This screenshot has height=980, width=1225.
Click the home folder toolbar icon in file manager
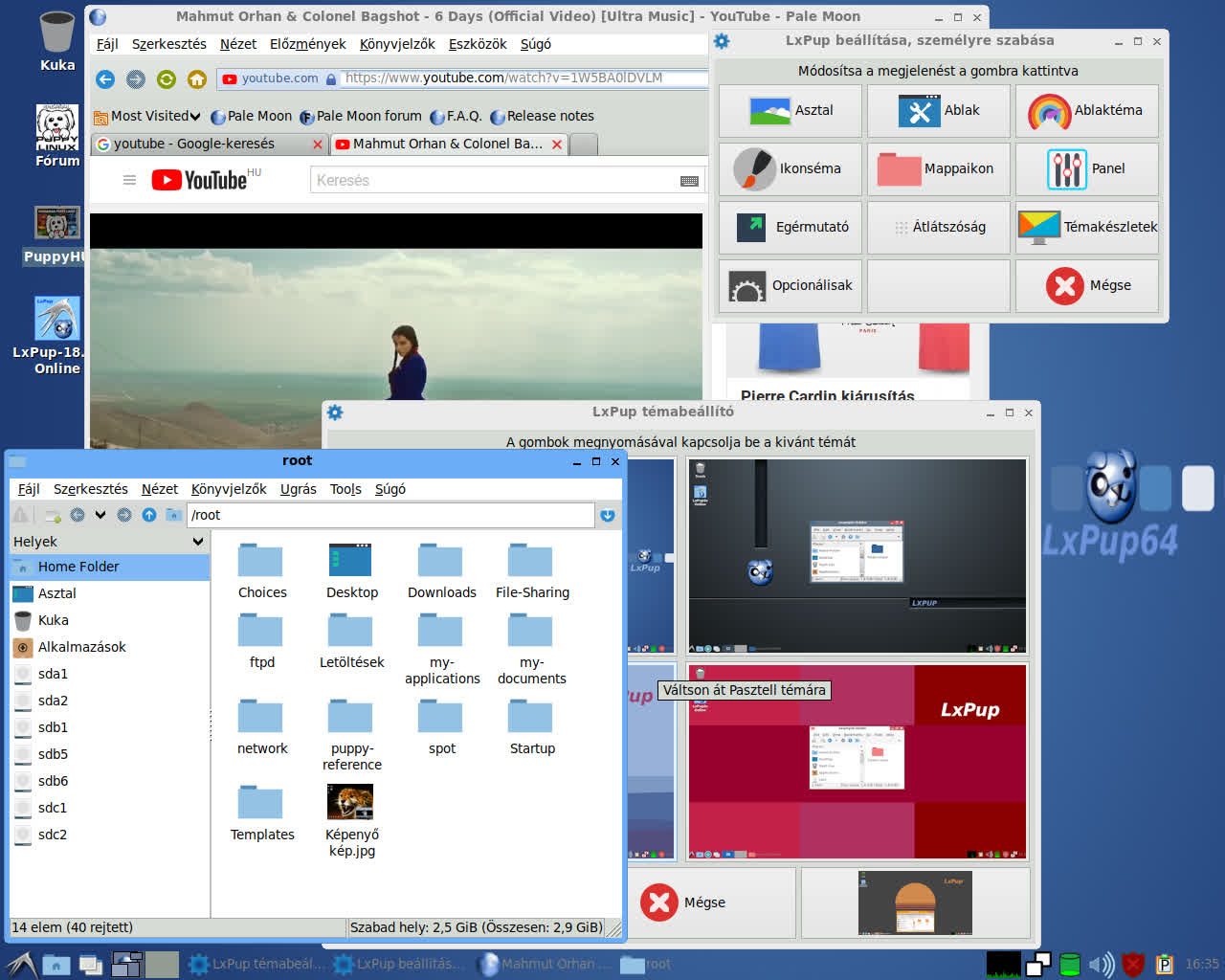[173, 515]
